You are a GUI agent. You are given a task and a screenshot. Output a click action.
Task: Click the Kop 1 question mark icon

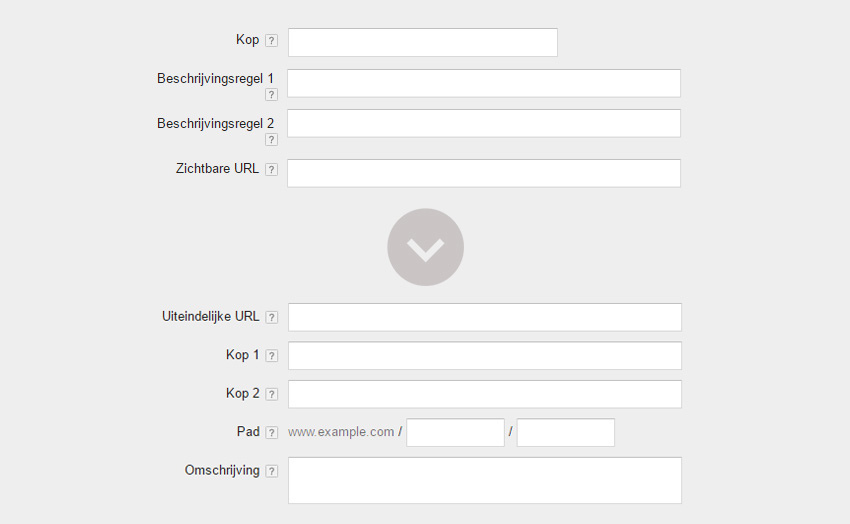pos(272,356)
